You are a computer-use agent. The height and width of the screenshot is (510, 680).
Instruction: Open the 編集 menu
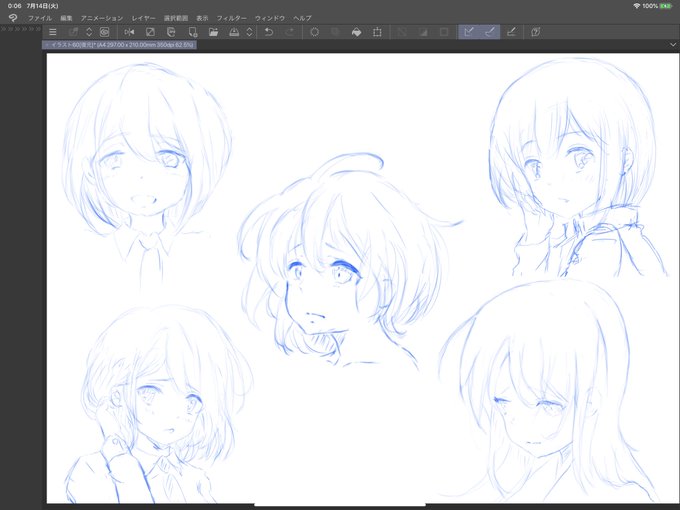pos(66,18)
